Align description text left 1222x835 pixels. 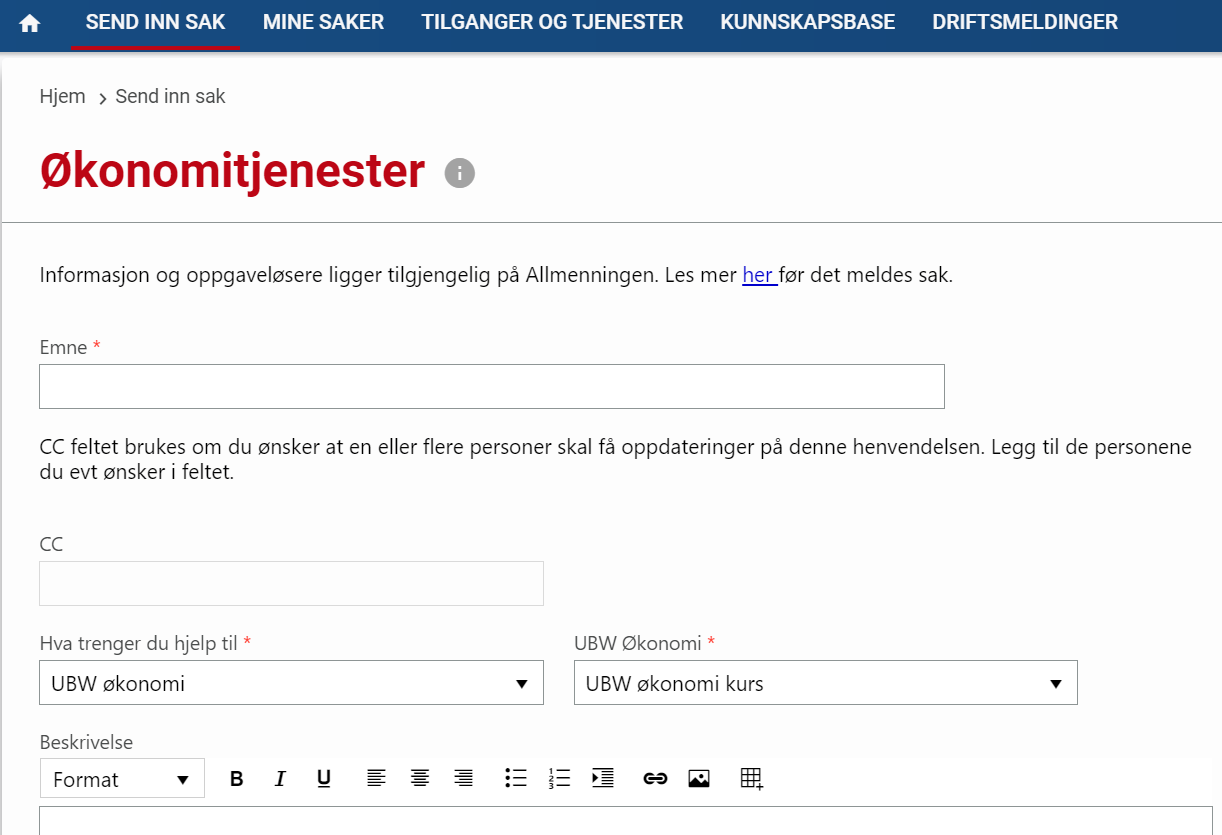pyautogui.click(x=376, y=778)
